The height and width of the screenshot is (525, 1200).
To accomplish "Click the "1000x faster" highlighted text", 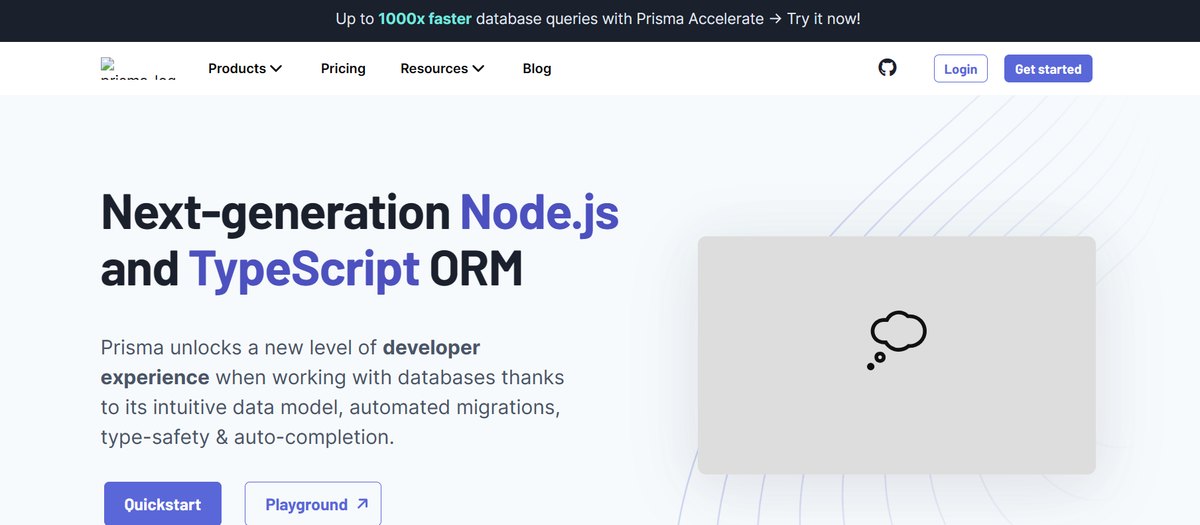I will coord(425,19).
